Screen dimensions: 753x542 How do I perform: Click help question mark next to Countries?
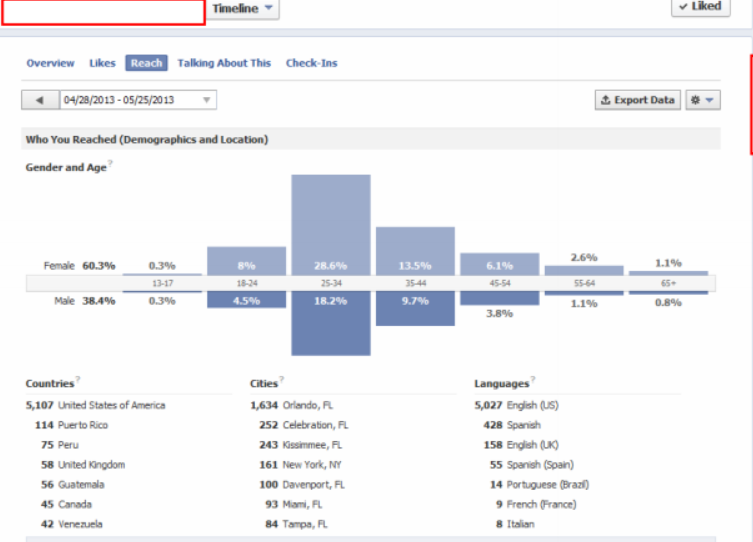pyautogui.click(x=78, y=379)
